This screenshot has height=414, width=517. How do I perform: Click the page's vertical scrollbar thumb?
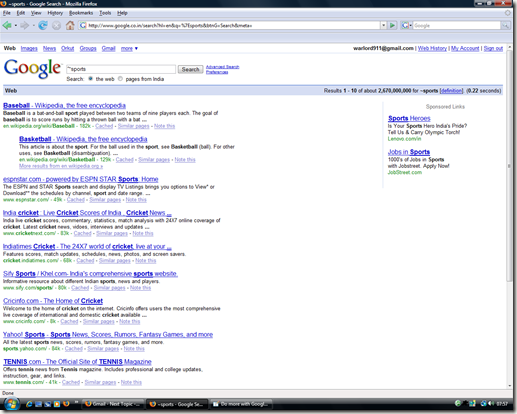(x=509, y=166)
